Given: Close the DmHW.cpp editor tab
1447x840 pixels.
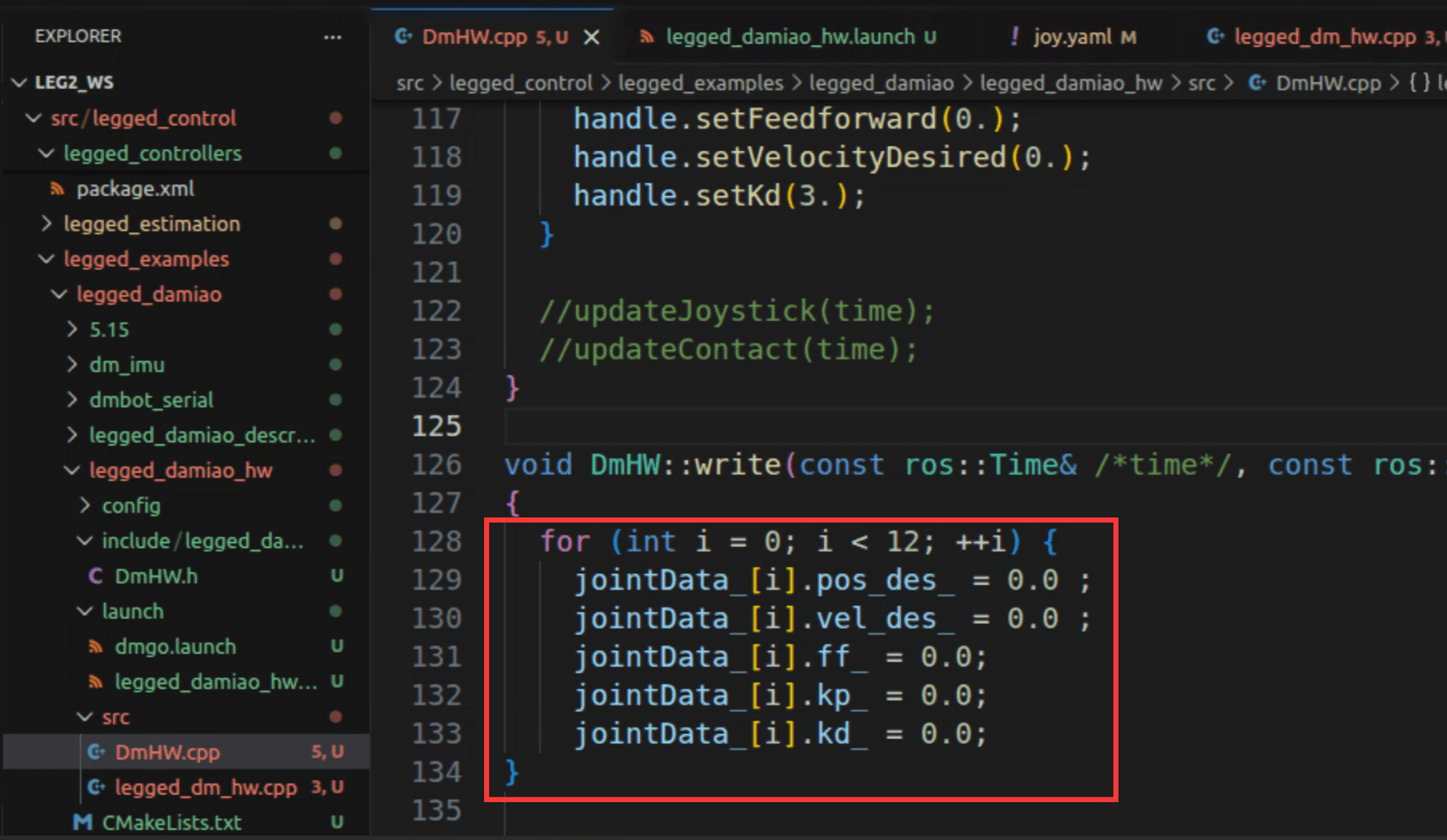Looking at the screenshot, I should [x=591, y=37].
